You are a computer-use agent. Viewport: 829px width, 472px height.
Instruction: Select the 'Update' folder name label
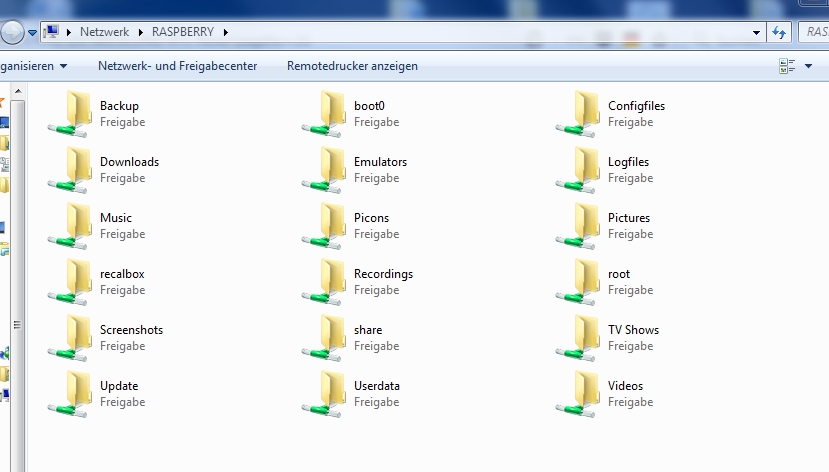pyautogui.click(x=119, y=386)
